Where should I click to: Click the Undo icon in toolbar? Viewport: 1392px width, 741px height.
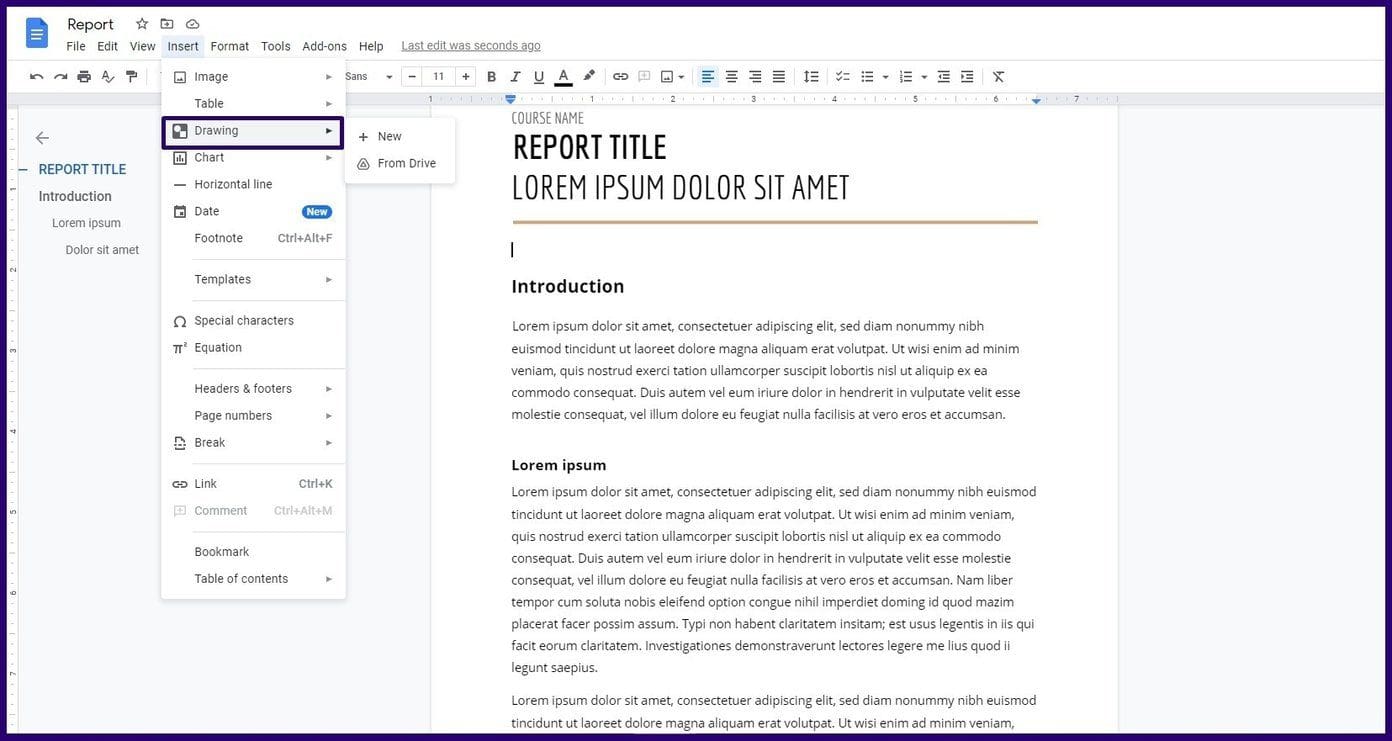[x=36, y=77]
